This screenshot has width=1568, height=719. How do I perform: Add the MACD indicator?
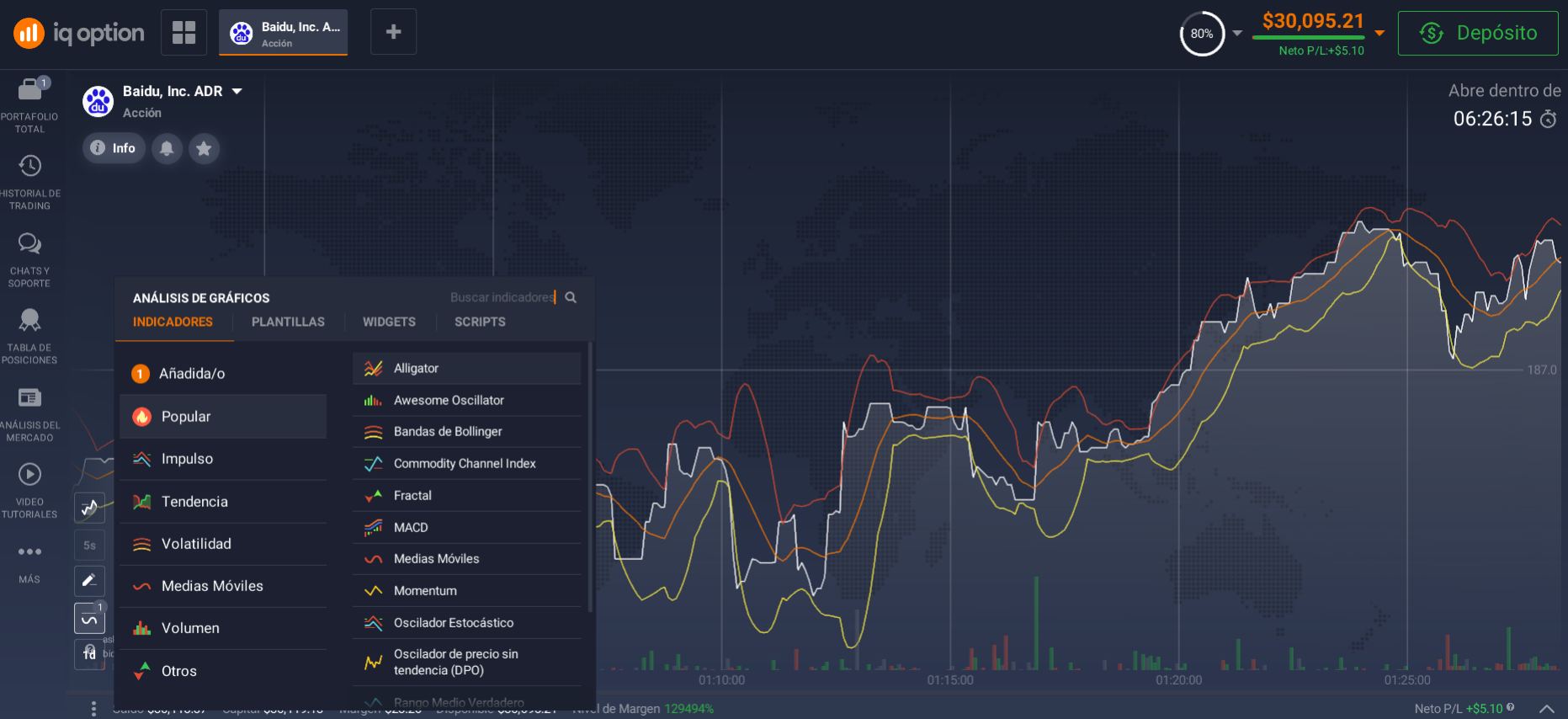(x=467, y=527)
